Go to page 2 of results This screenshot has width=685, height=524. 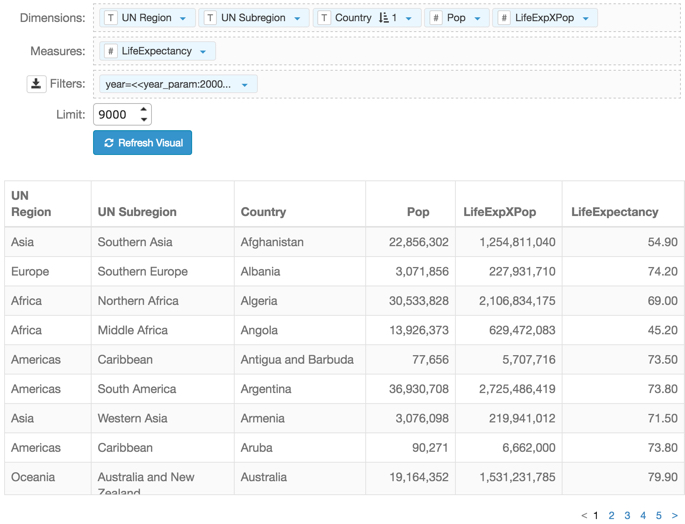(611, 515)
